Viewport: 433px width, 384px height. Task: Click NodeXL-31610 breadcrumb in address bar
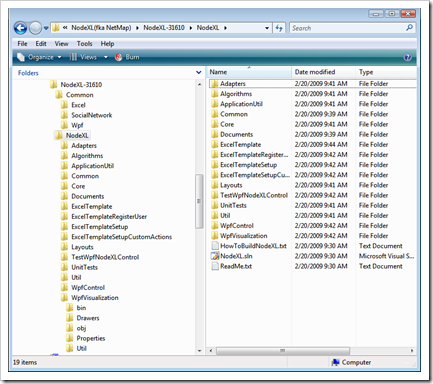pos(164,28)
